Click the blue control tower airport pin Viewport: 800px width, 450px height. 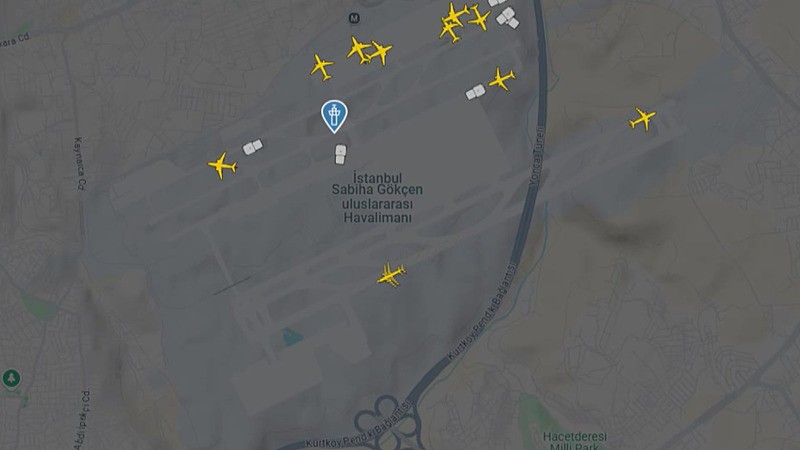[334, 116]
